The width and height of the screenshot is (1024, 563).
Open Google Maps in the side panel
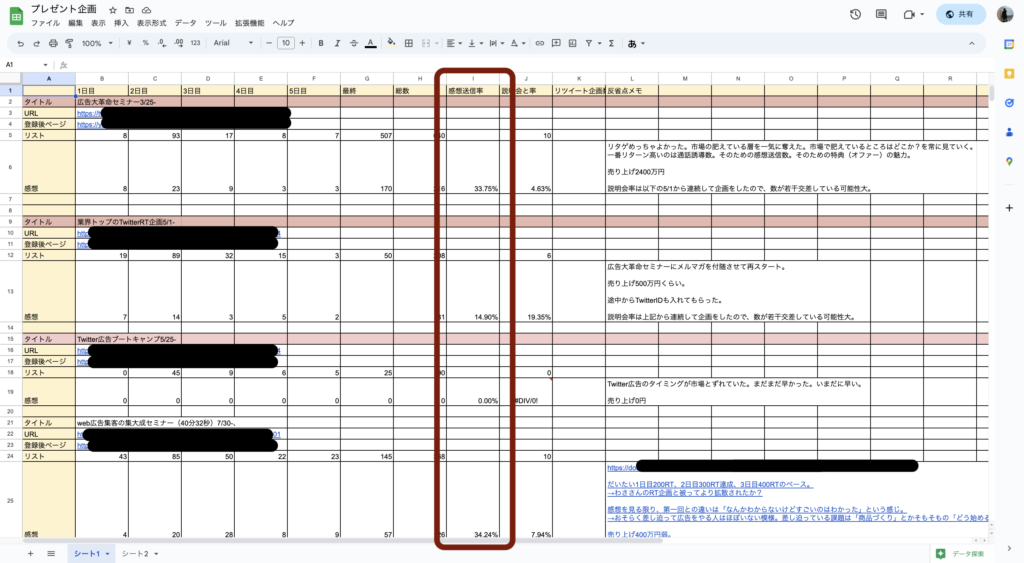coord(1009,161)
